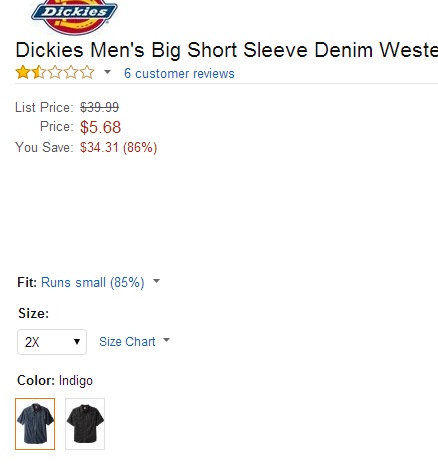Open the Runs small (85%) fit link
The image size is (438, 464).
point(93,282)
